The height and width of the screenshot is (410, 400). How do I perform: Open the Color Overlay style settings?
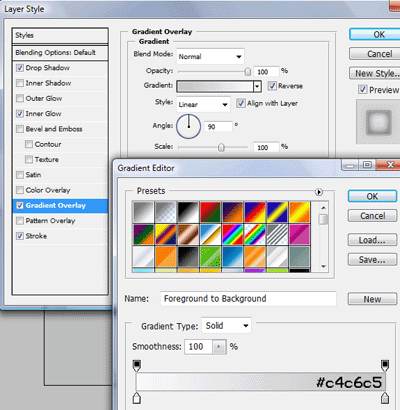tap(48, 190)
